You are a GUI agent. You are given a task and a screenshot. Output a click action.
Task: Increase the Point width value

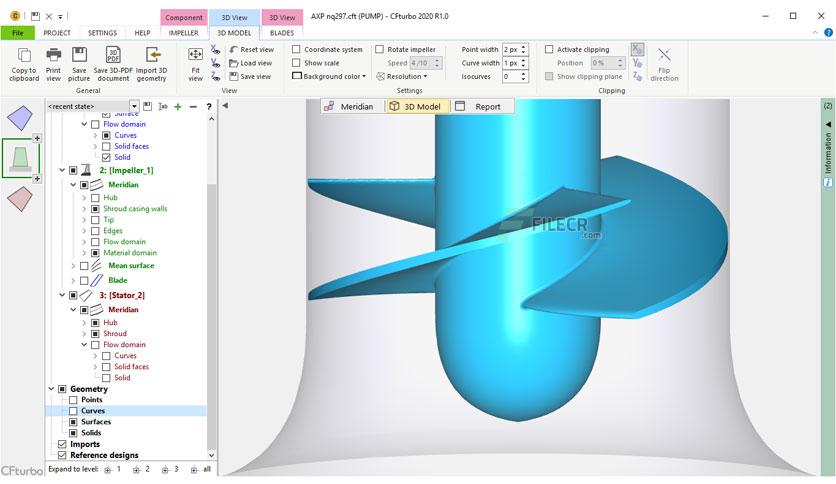(x=524, y=47)
